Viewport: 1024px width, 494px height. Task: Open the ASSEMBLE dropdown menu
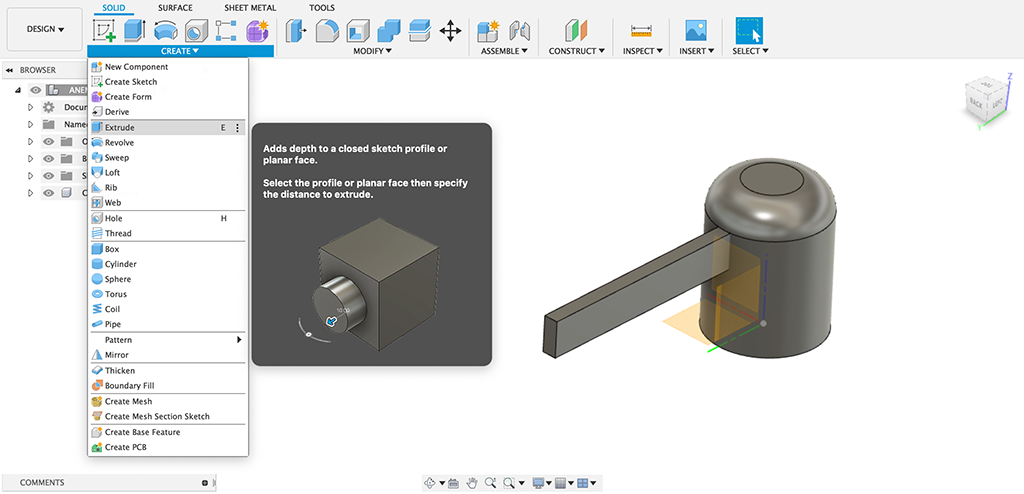(x=504, y=51)
